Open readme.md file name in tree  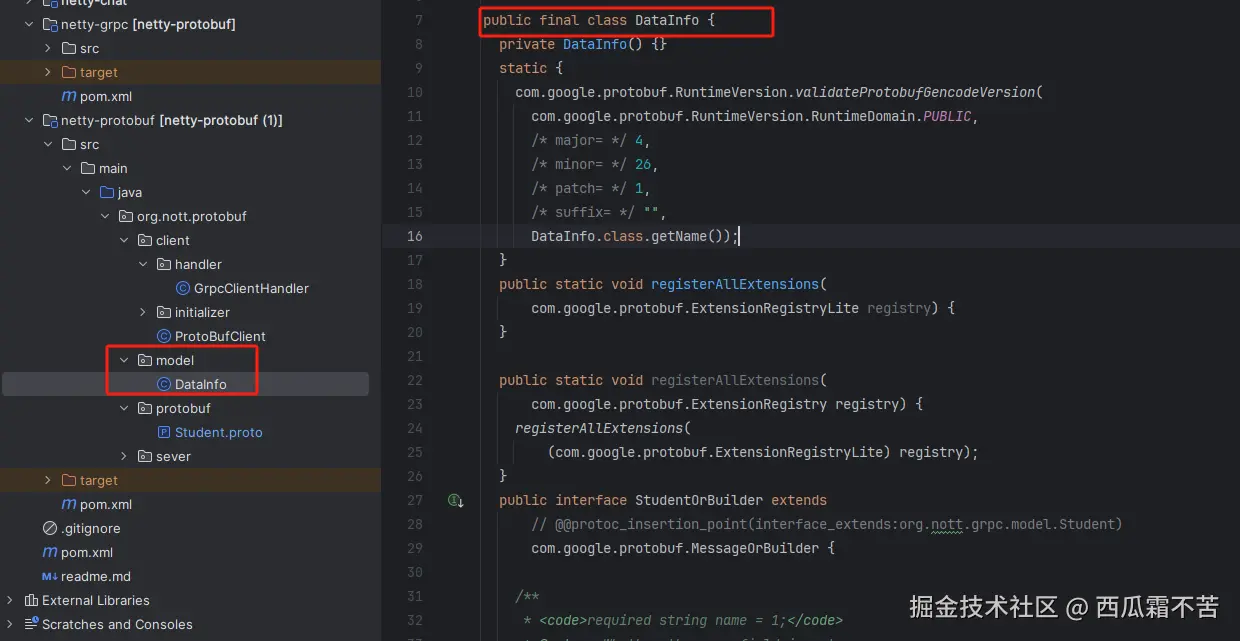pos(96,576)
